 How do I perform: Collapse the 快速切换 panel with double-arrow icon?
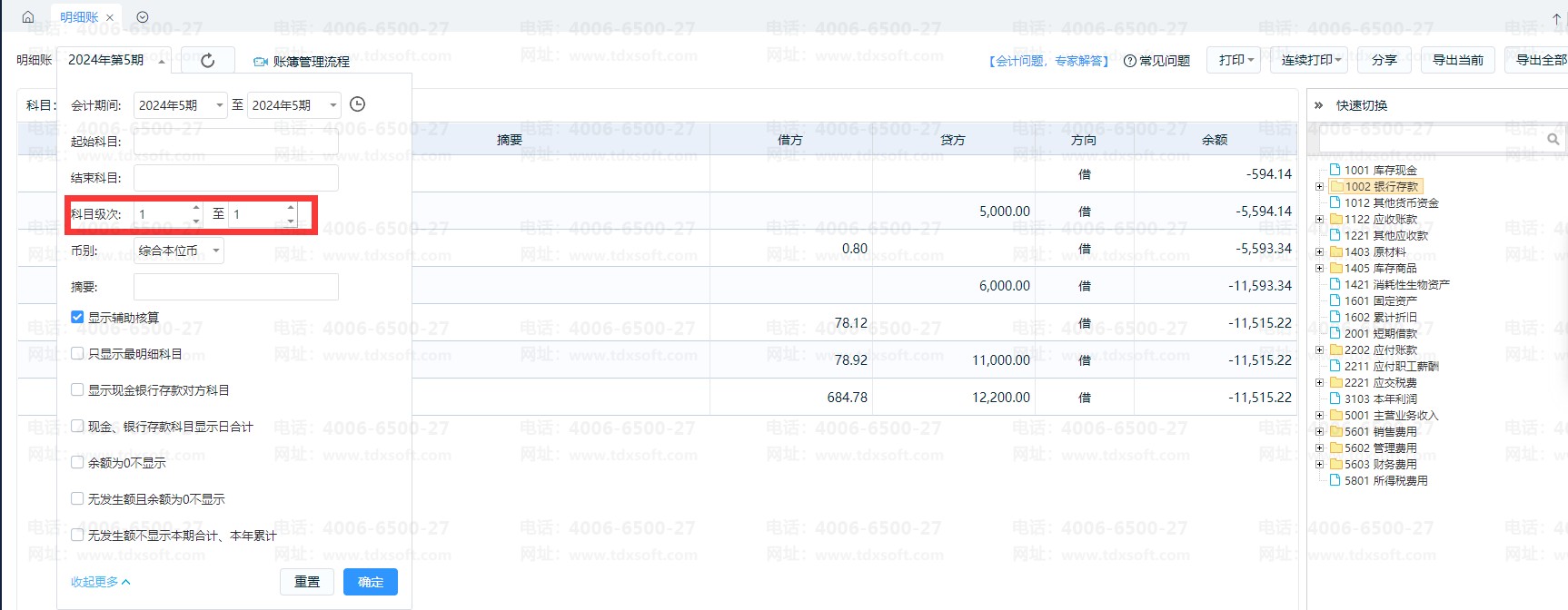(1318, 105)
